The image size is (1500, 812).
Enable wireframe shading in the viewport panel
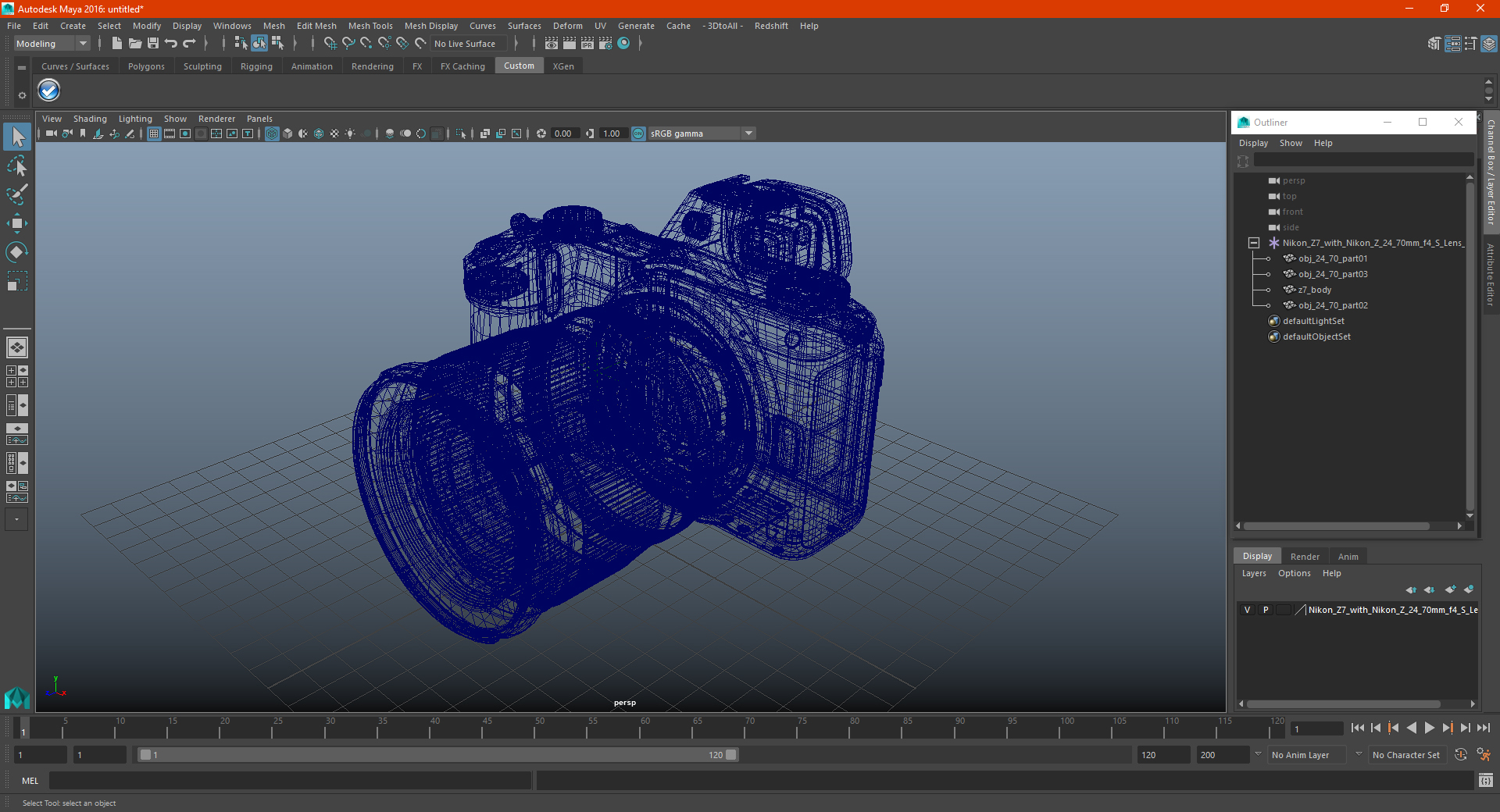272,134
